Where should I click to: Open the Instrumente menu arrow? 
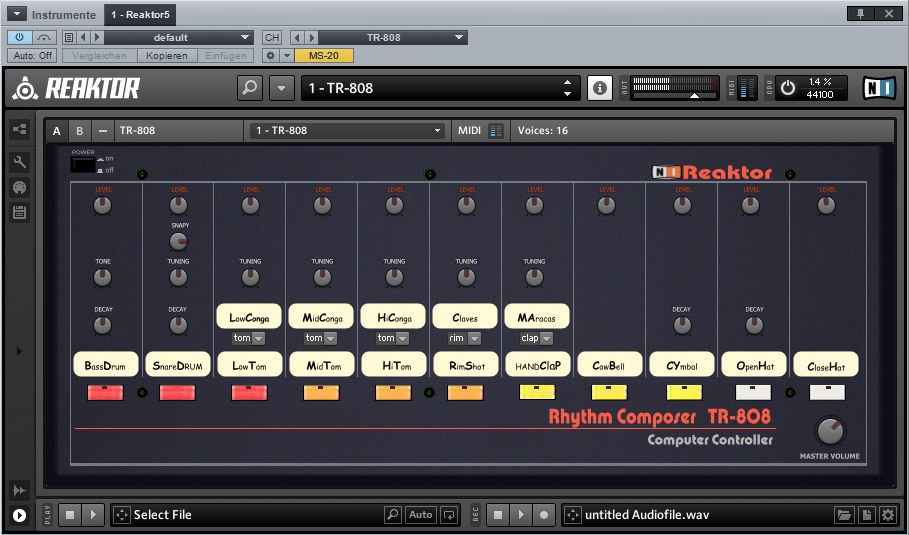coord(17,14)
